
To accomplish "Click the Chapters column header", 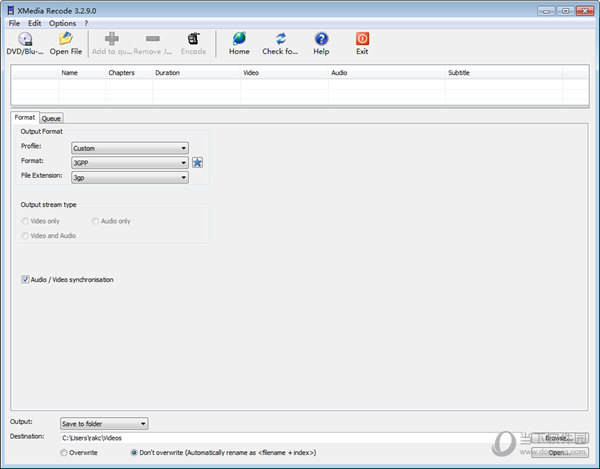I will [129, 73].
